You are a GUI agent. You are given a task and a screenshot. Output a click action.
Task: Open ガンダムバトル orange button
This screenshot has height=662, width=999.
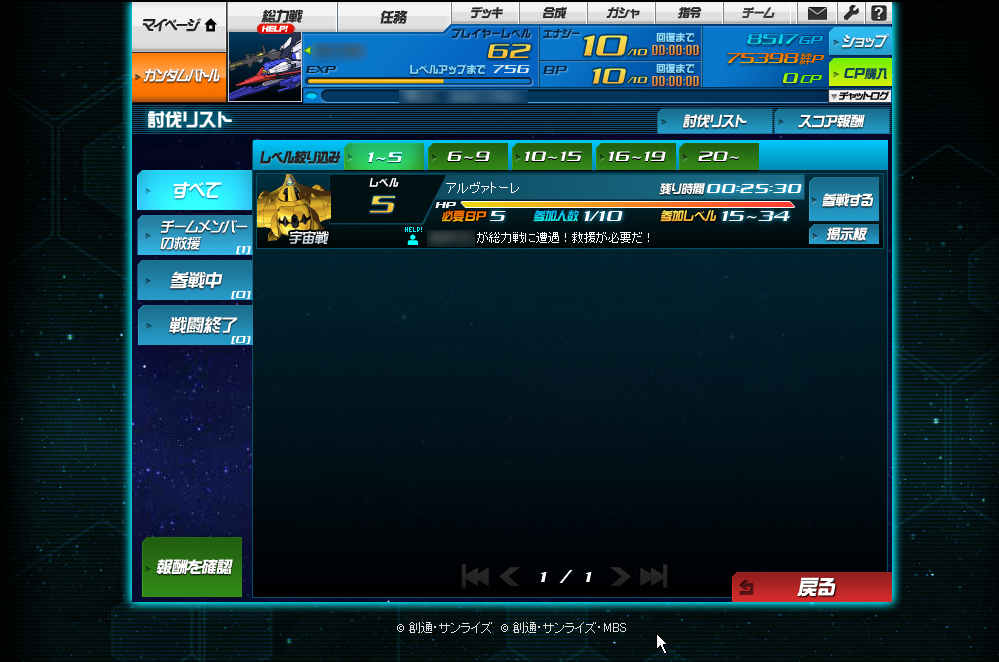tap(179, 76)
